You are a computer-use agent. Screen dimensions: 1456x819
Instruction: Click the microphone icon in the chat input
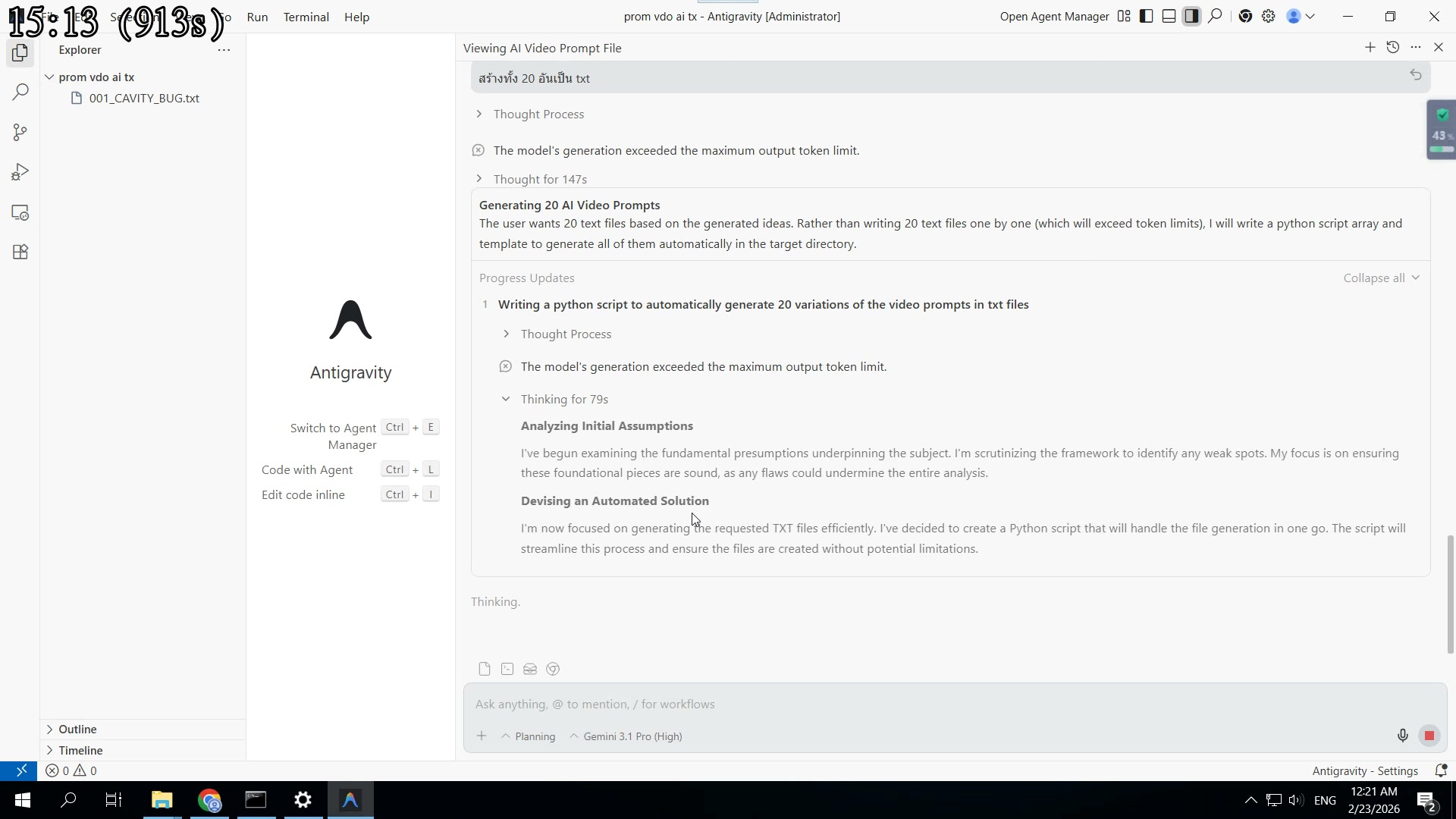[x=1402, y=735]
